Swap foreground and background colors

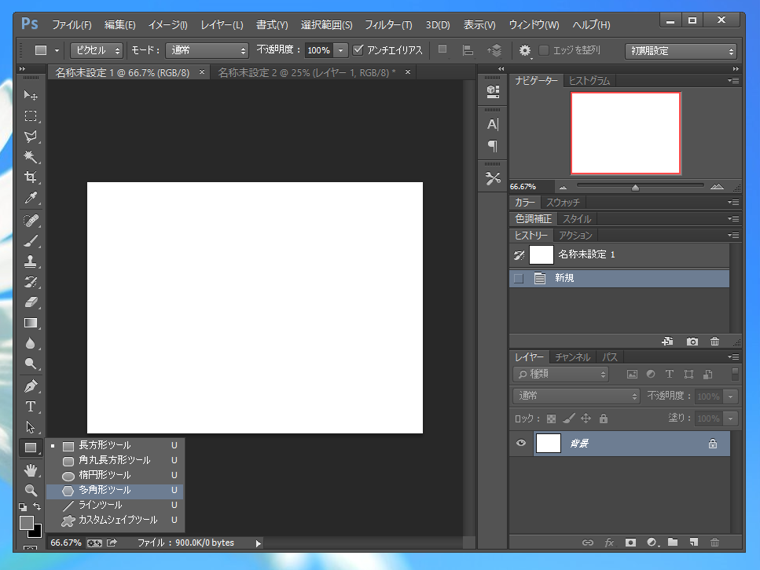[x=37, y=507]
